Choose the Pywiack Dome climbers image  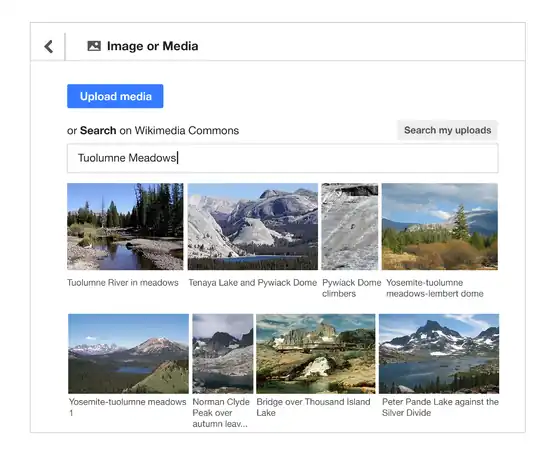point(350,226)
